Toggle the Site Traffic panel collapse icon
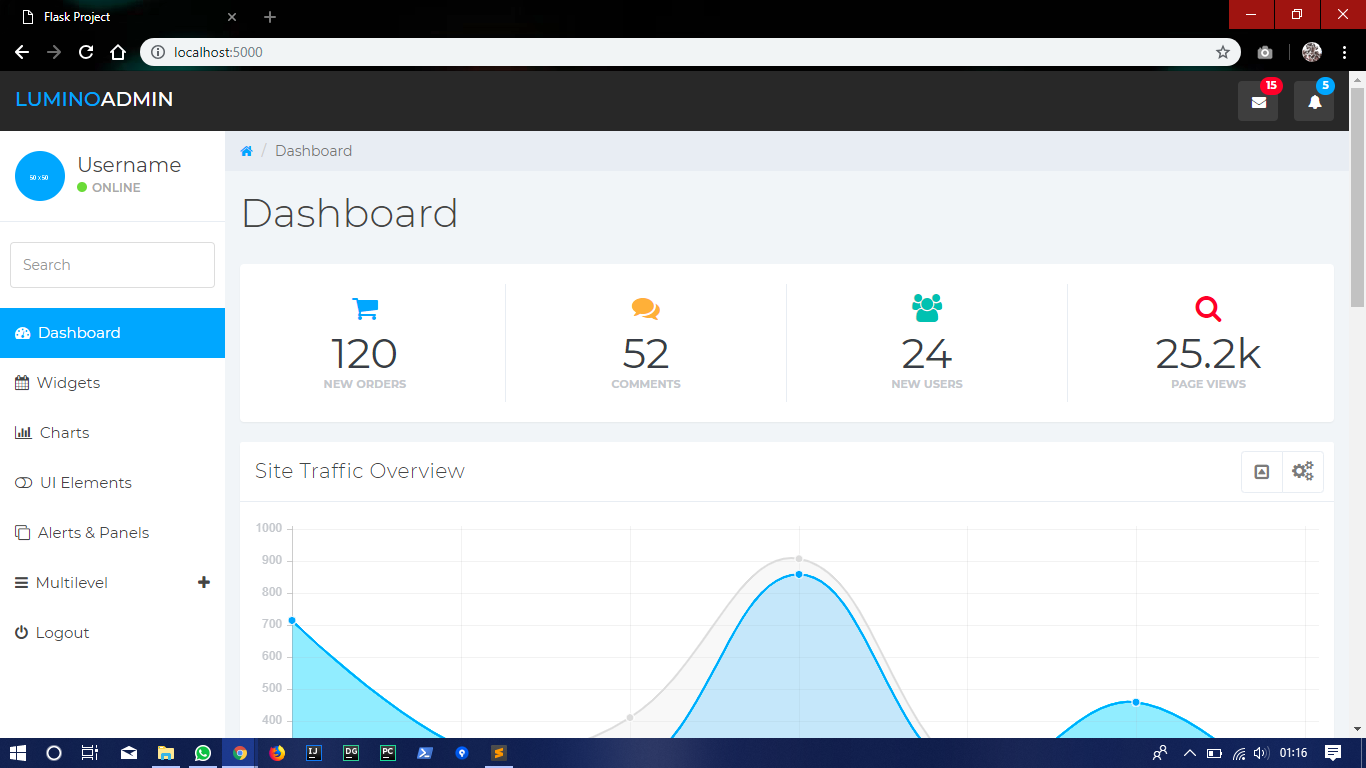 1262,472
